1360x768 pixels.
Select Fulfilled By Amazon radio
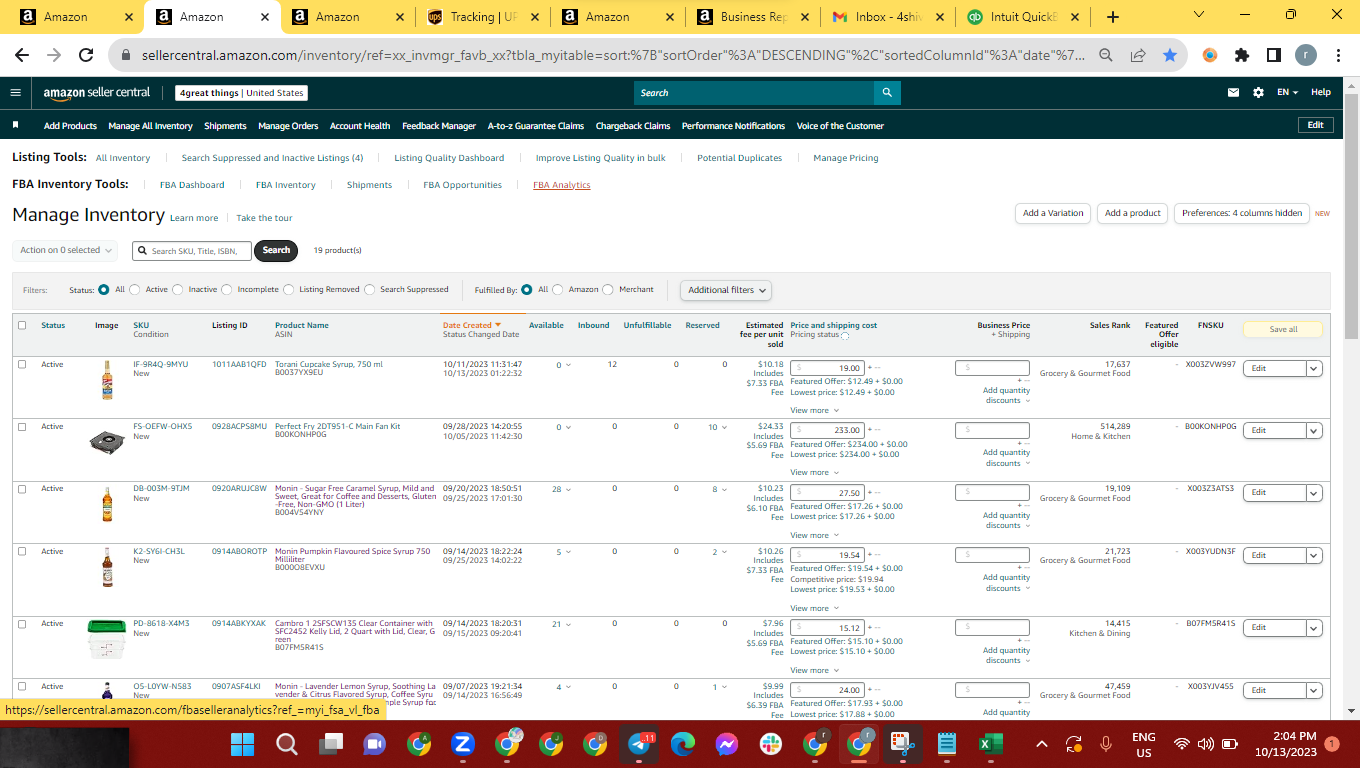point(558,290)
